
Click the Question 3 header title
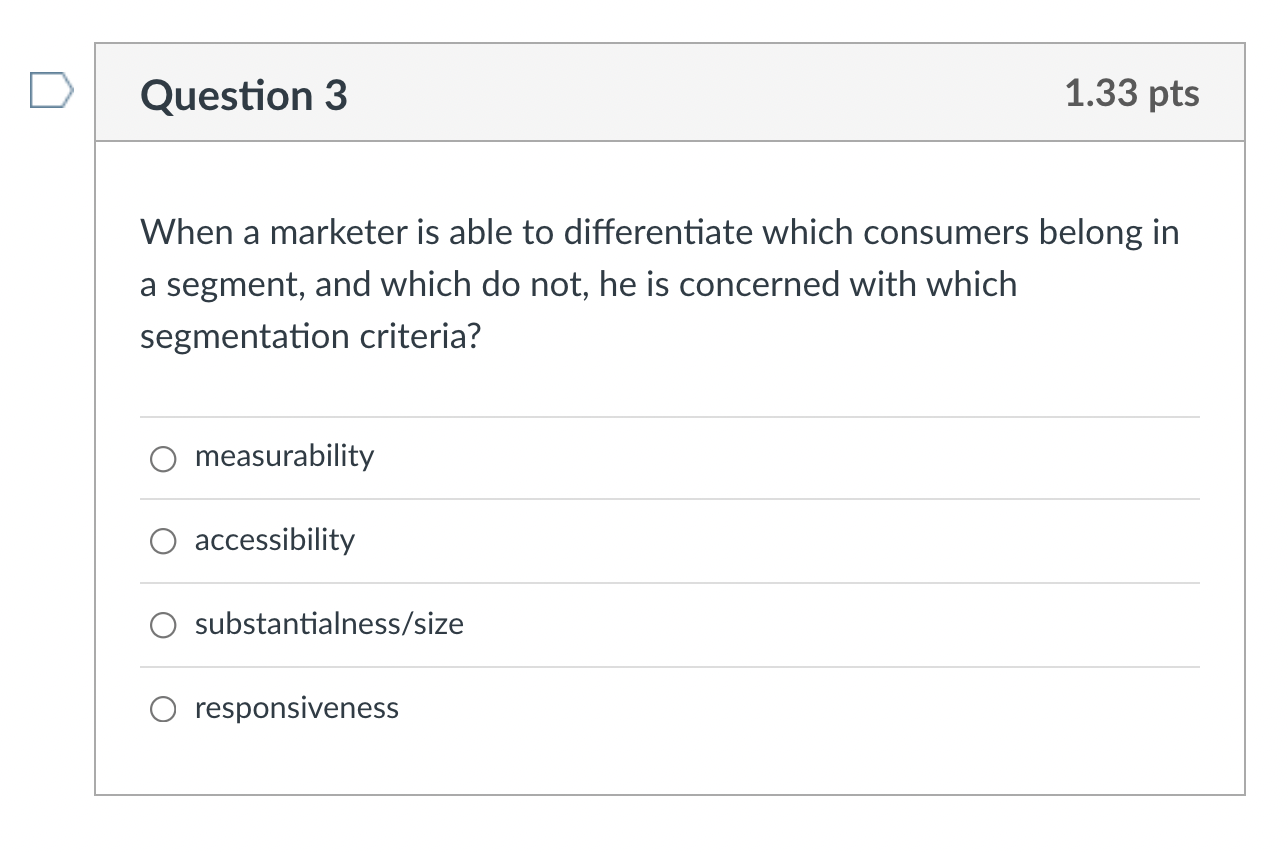tap(242, 95)
